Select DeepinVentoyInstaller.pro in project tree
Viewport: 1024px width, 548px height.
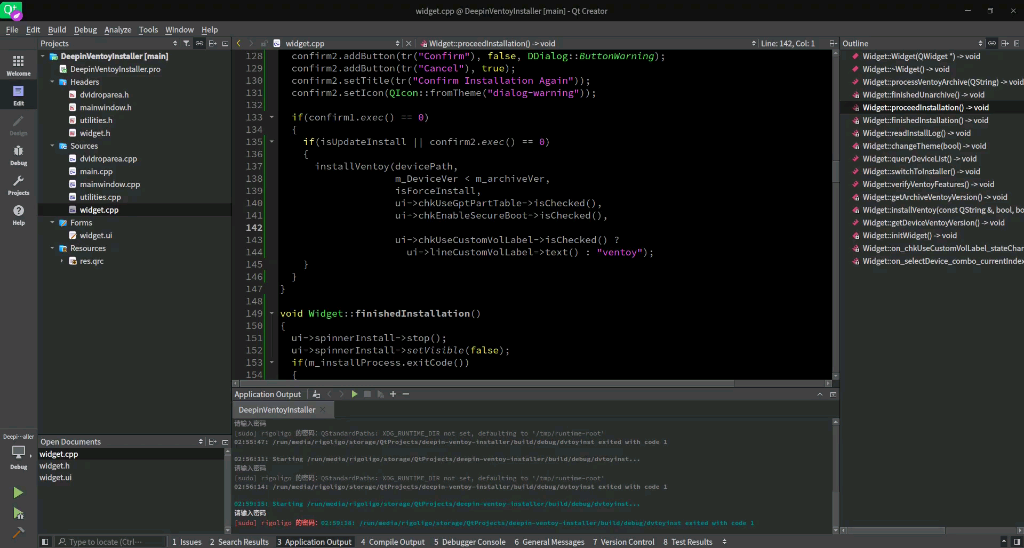115,69
